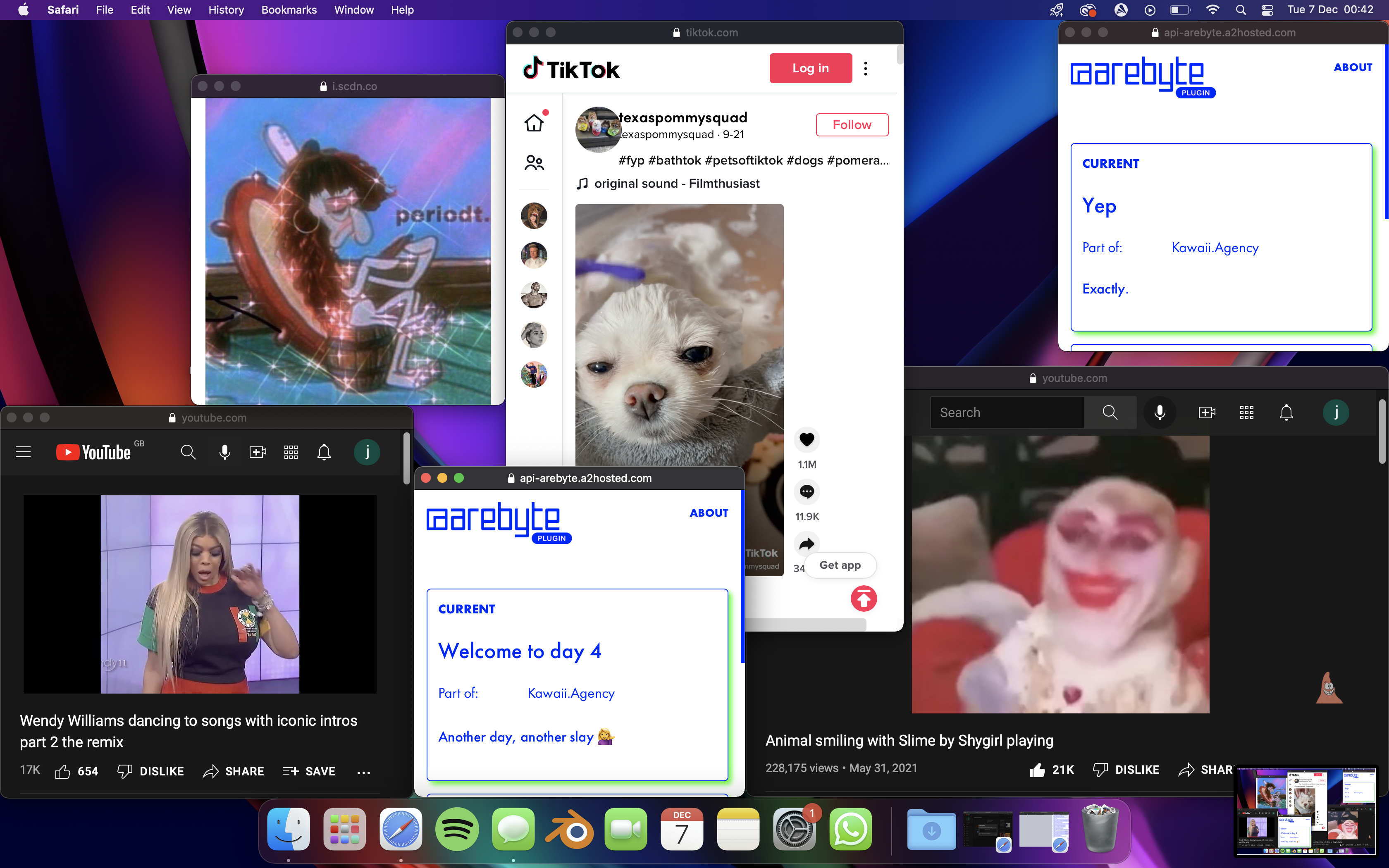This screenshot has width=1389, height=868.
Task: Open TikTok comments bubble icon
Action: [807, 492]
